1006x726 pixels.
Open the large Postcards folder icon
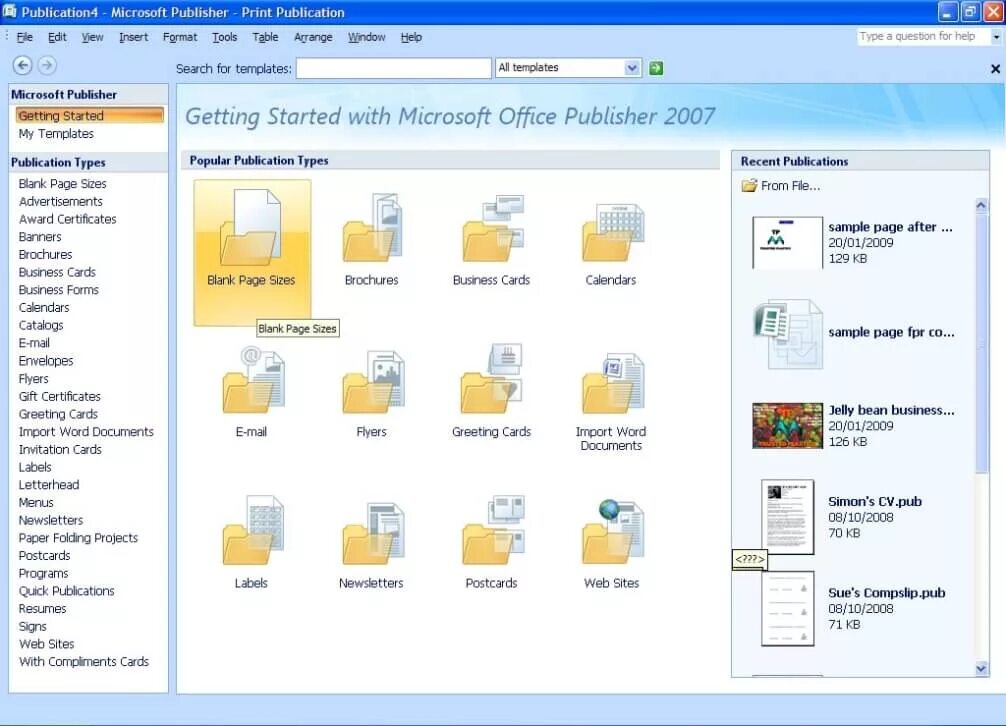pos(493,530)
